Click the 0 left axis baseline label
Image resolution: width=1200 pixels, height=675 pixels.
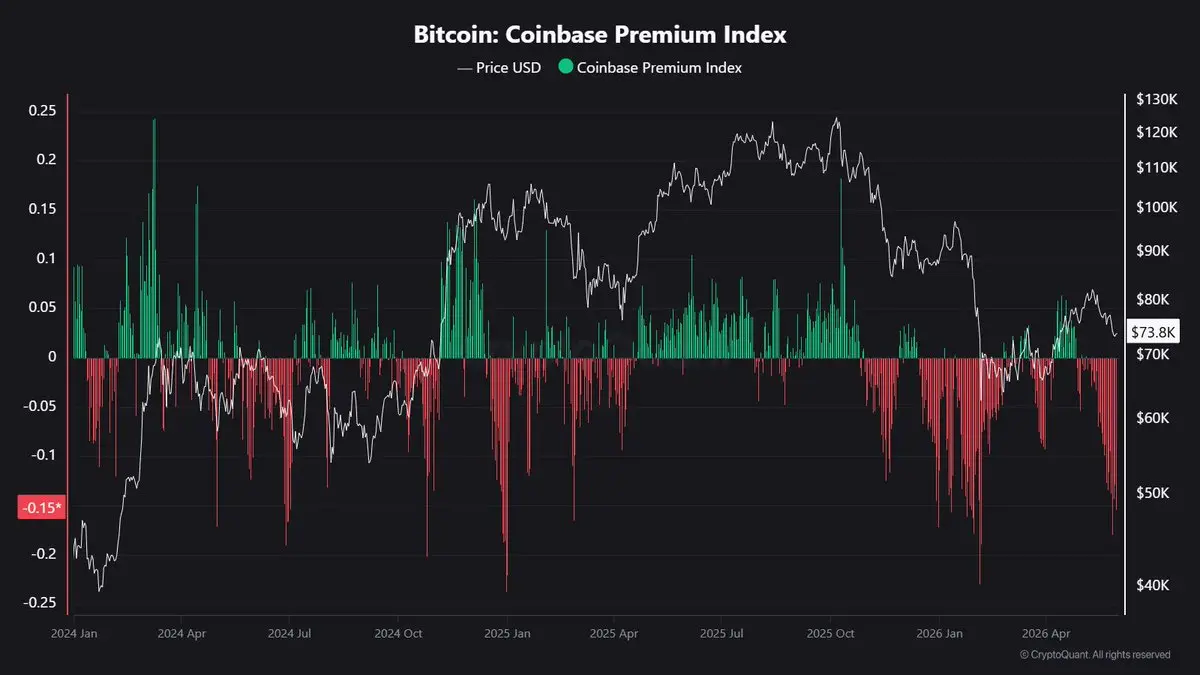[52, 356]
